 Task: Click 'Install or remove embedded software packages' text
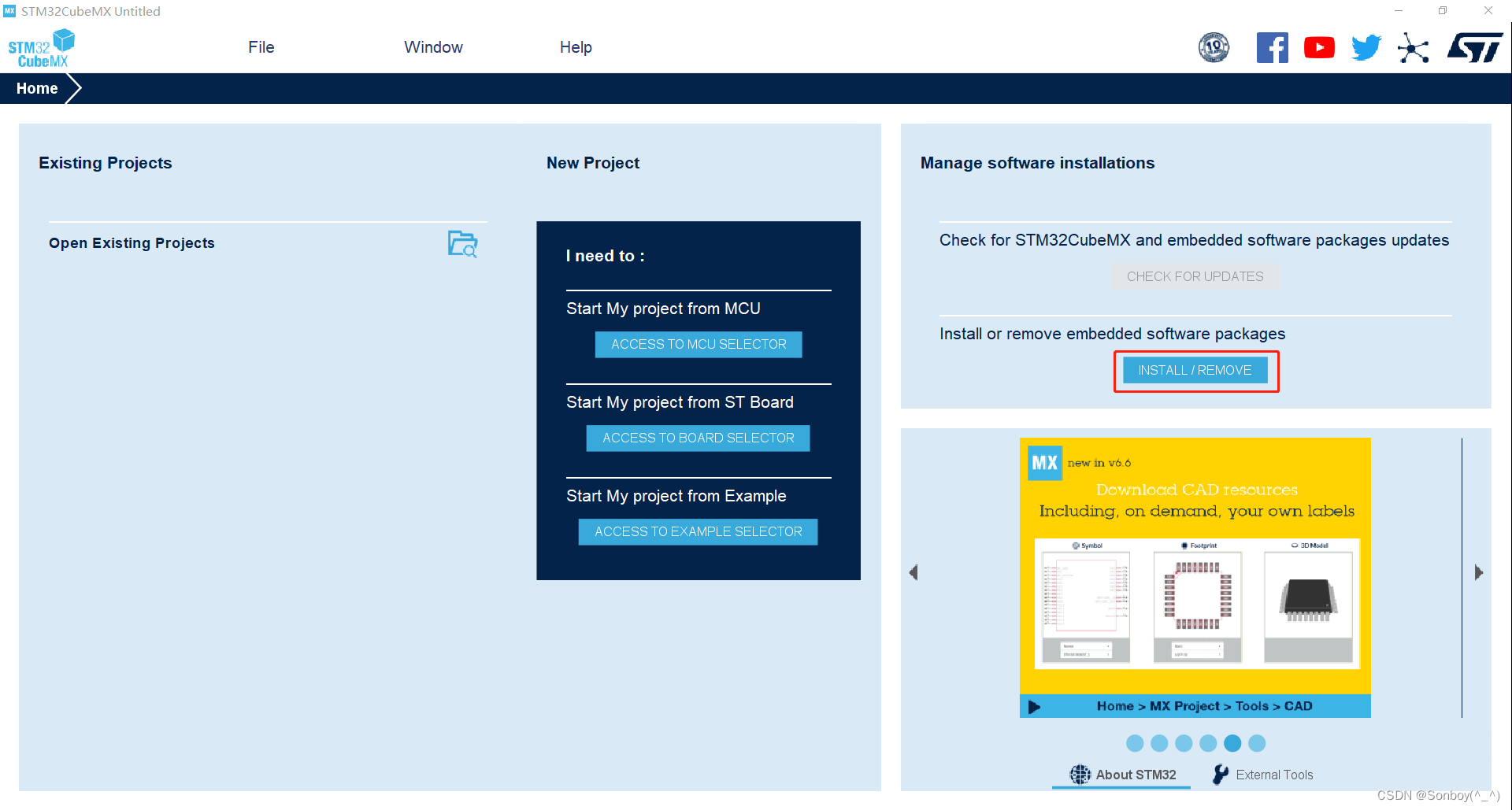click(1112, 334)
